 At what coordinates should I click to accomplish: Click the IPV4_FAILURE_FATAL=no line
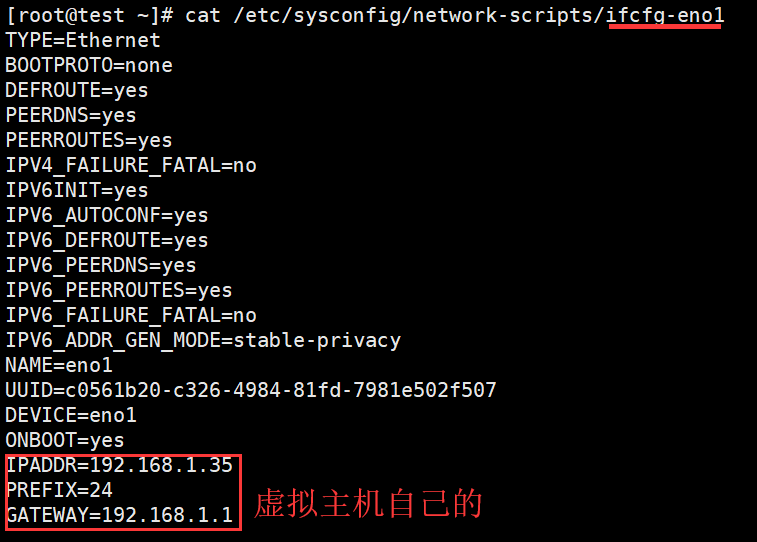[131, 165]
